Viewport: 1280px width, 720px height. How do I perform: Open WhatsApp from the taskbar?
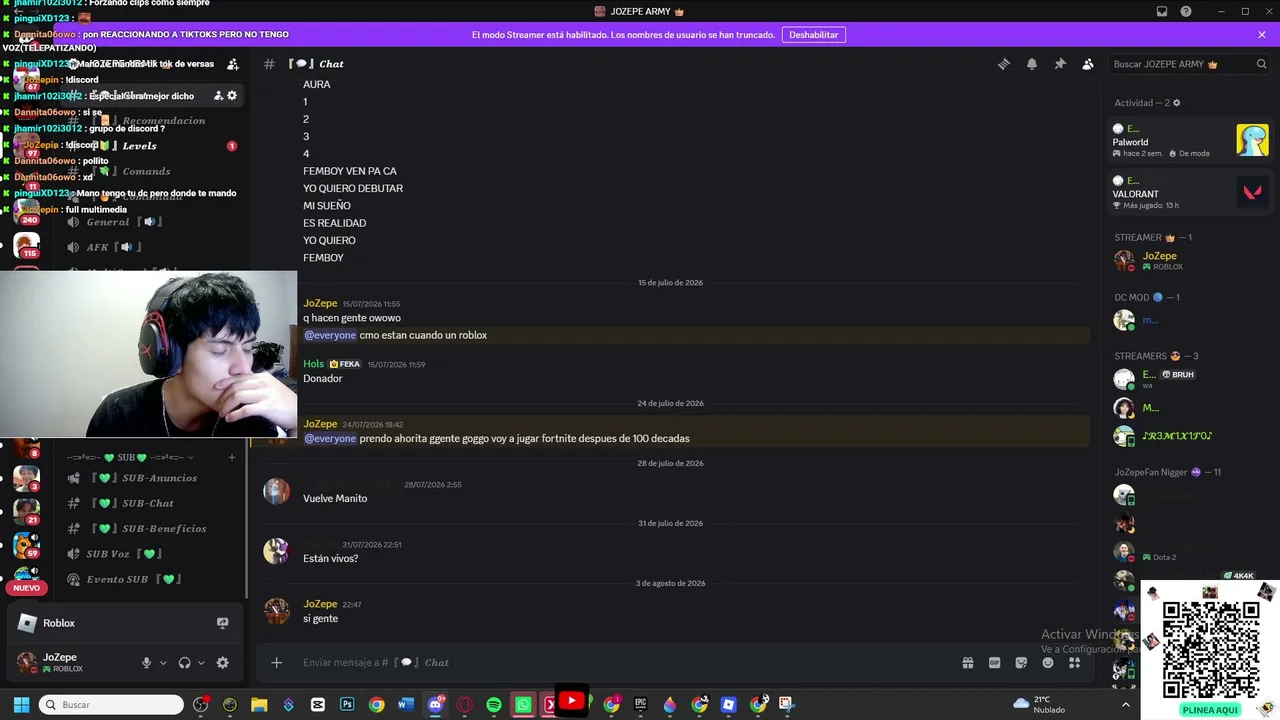click(523, 705)
